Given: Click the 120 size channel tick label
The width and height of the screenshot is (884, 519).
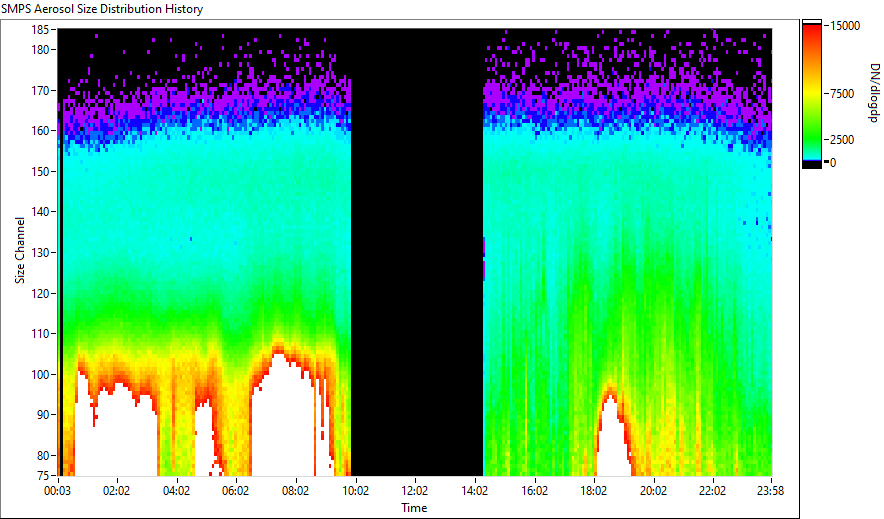Looking at the screenshot, I should [39, 293].
